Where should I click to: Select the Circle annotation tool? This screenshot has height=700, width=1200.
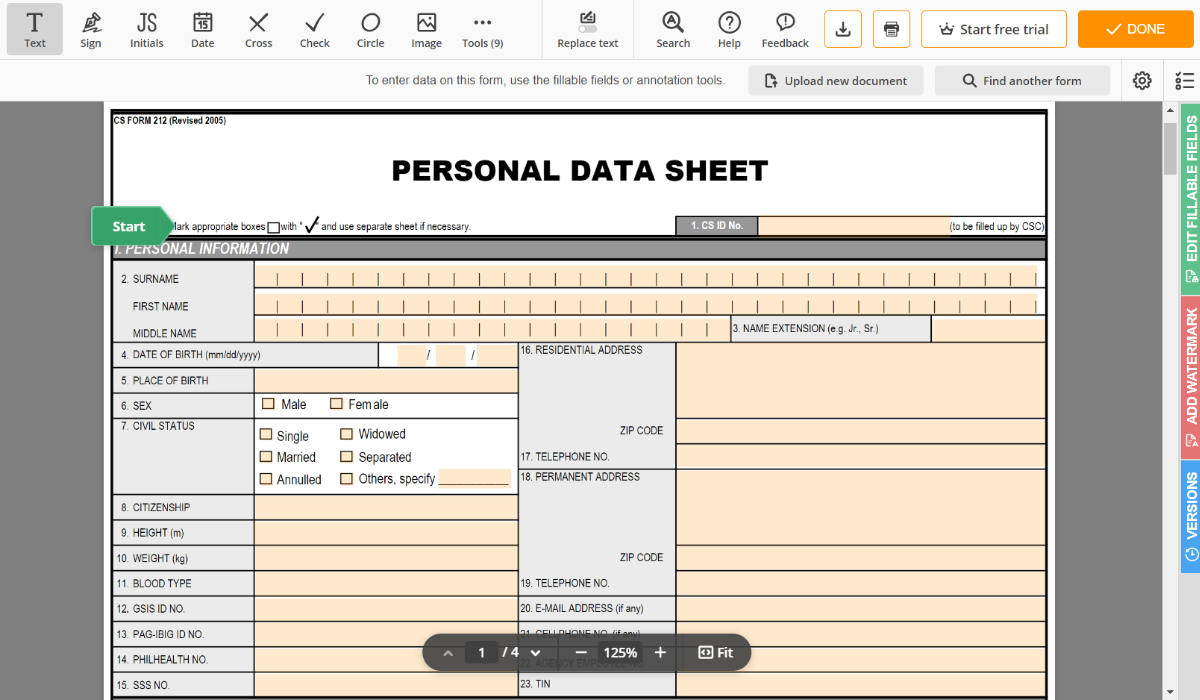click(370, 29)
